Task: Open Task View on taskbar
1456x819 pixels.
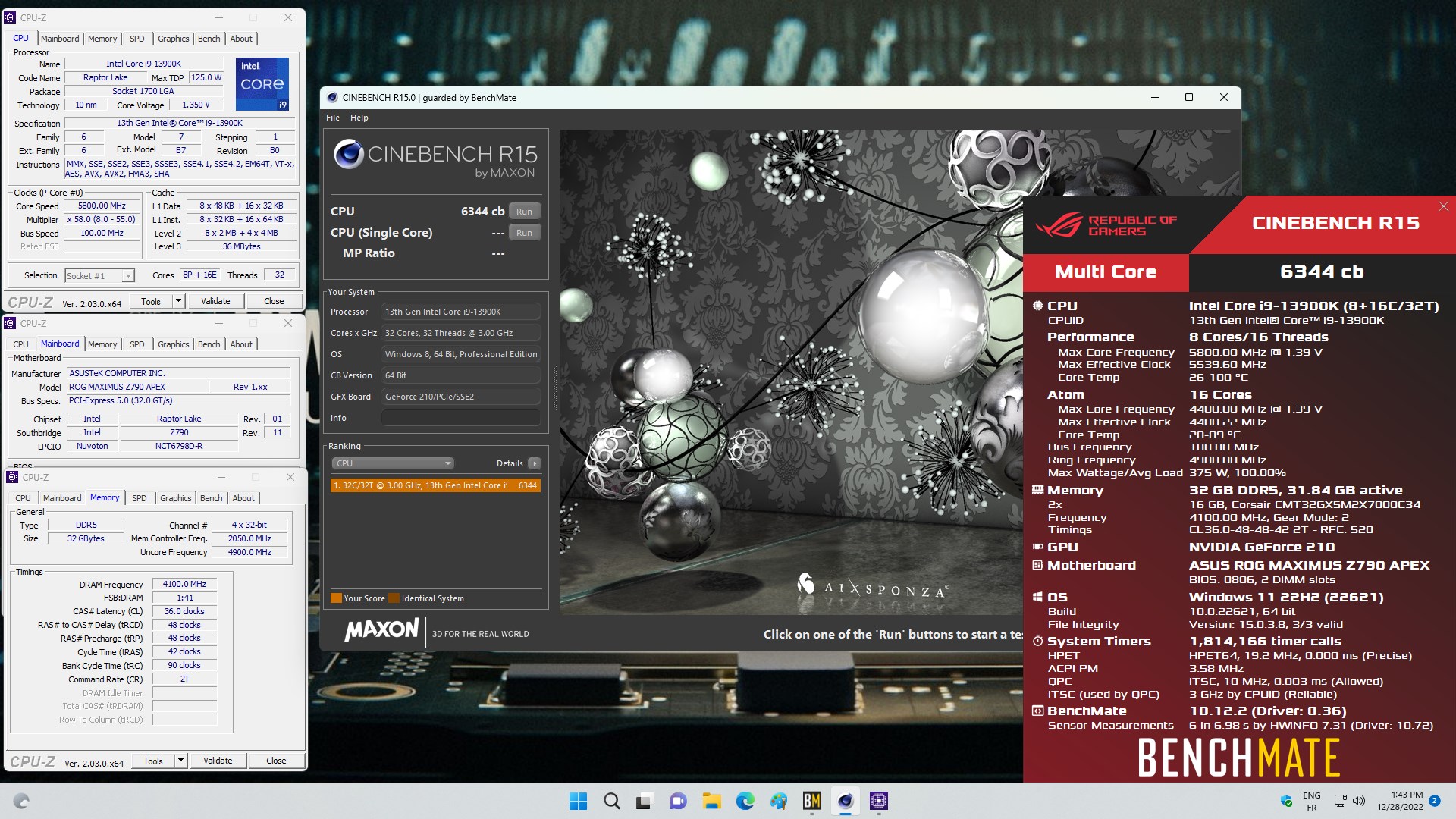Action: 645,801
